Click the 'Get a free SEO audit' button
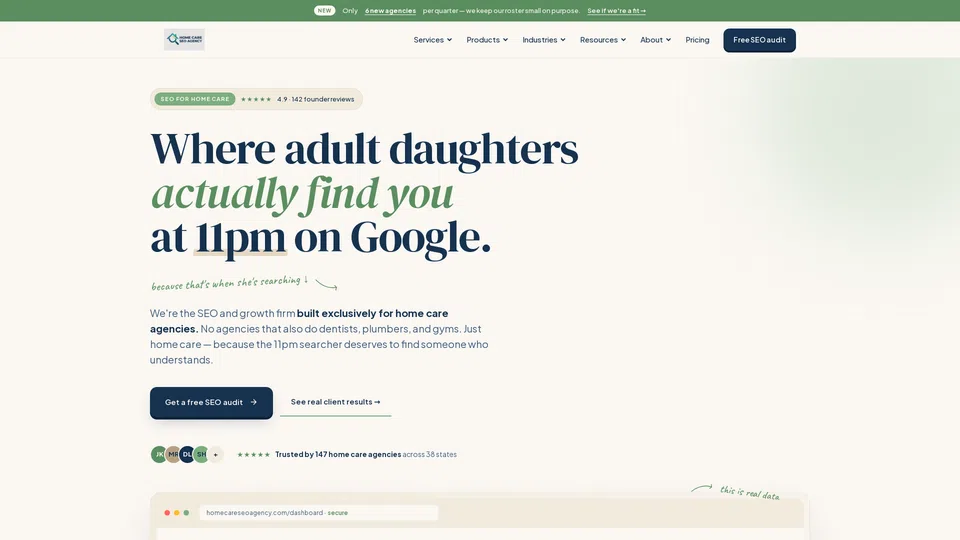Screen dimensions: 960x540 coord(211,403)
